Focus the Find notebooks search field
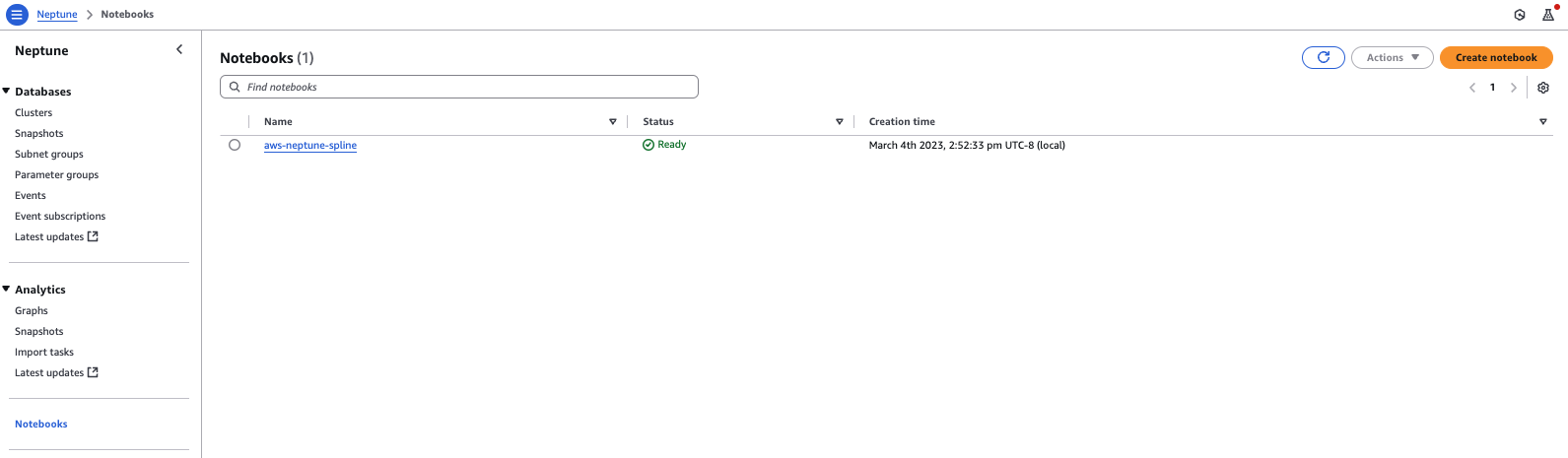 tap(459, 87)
